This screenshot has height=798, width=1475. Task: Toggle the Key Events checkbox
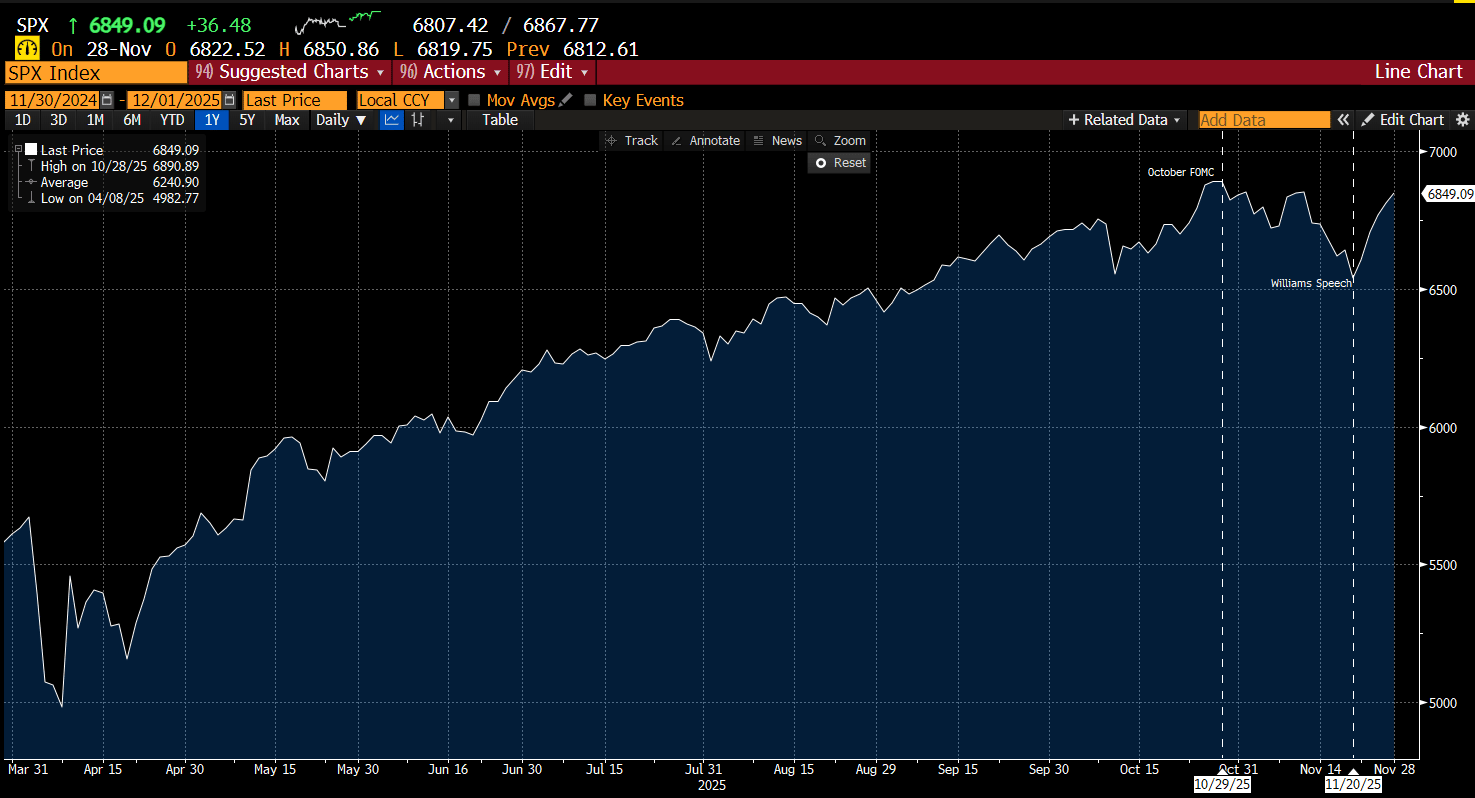(590, 100)
